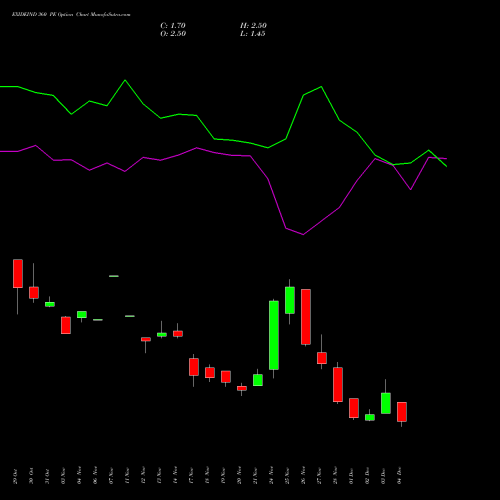Click the 30 Oct date label
Image resolution: width=500 pixels, height=500 pixels.
31,476
